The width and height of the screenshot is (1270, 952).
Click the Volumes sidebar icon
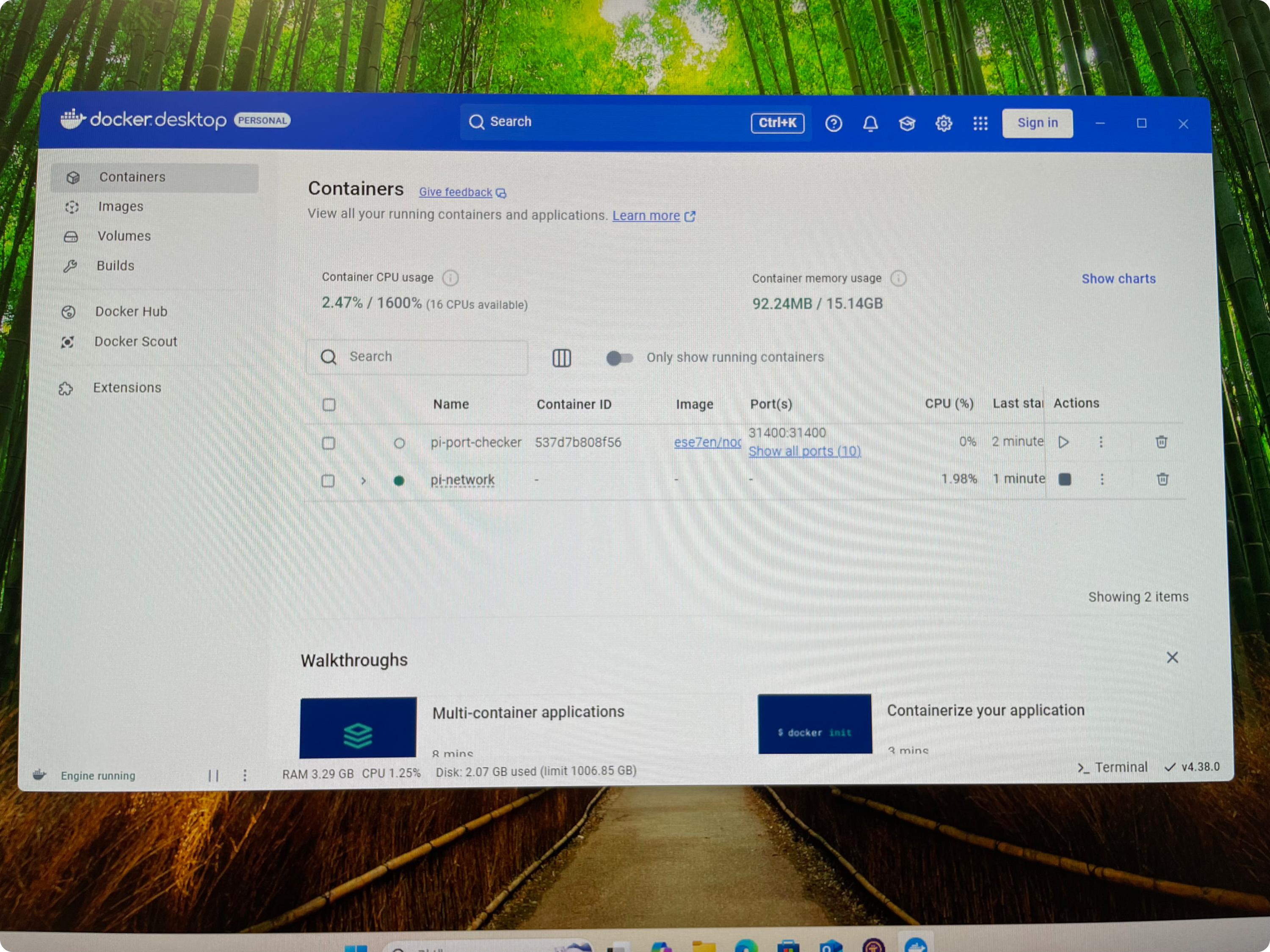(71, 237)
